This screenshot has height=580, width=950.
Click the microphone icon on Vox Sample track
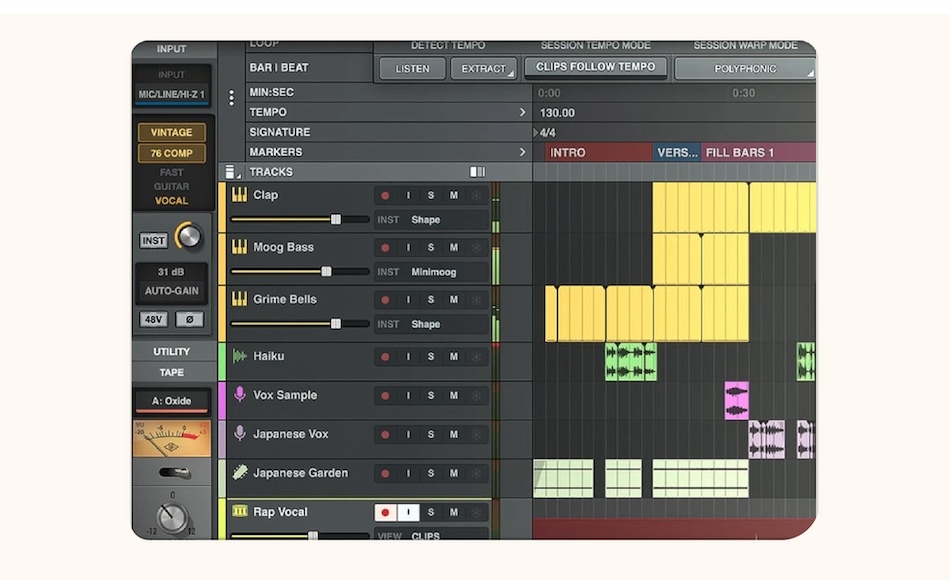pyautogui.click(x=240, y=395)
